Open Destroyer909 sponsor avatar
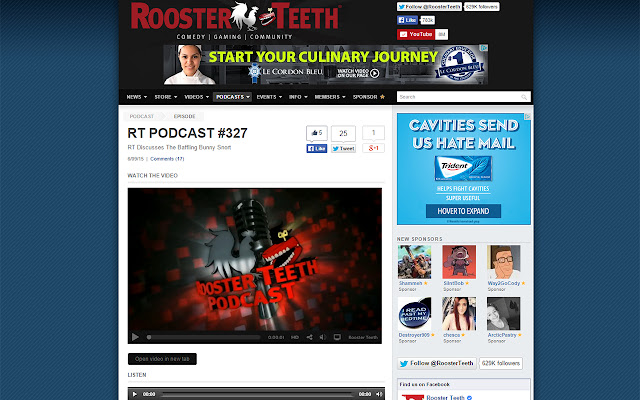Image resolution: width=640 pixels, height=400 pixels. 414,314
